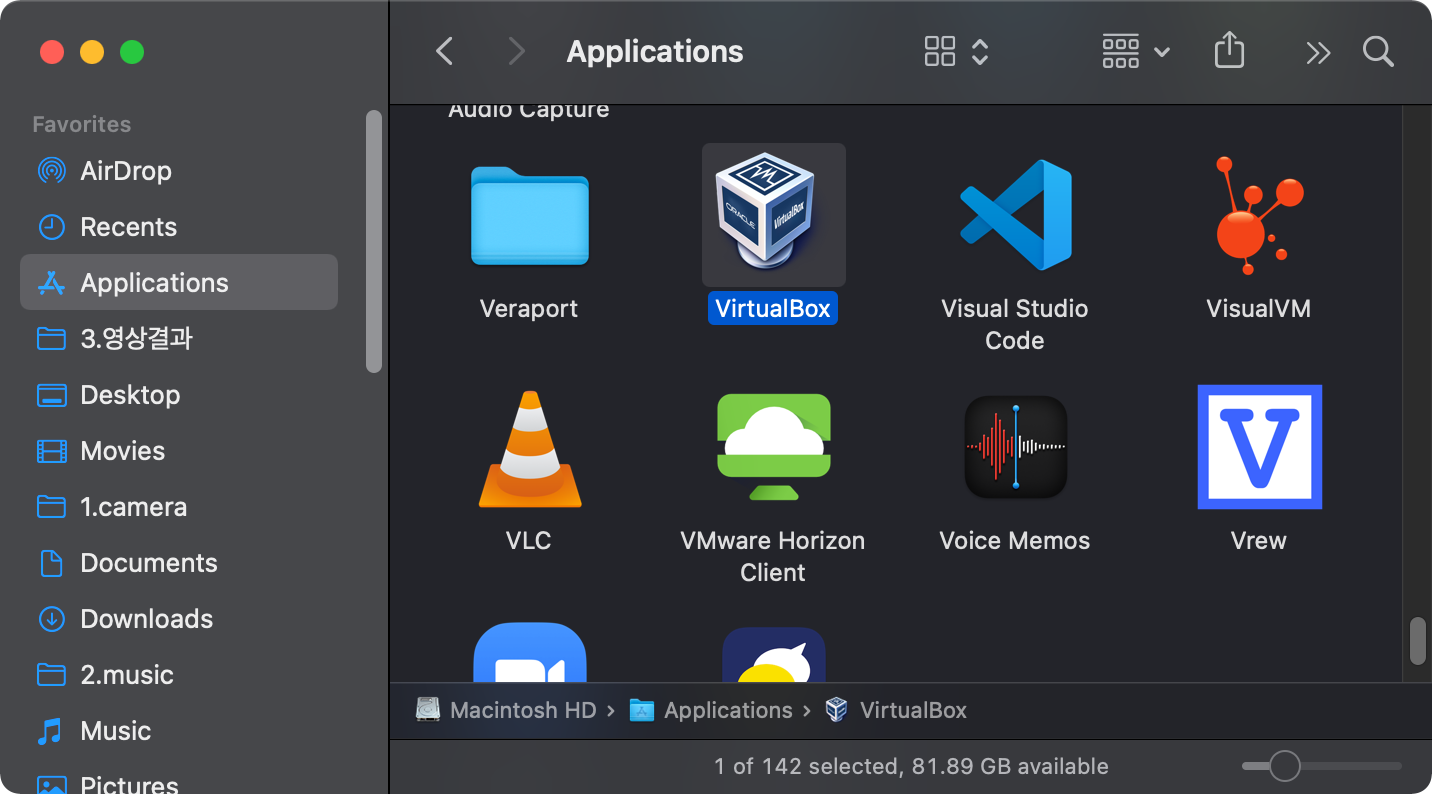The height and width of the screenshot is (794, 1432).
Task: Select the yellow chat bubble app icon
Action: [x=773, y=655]
